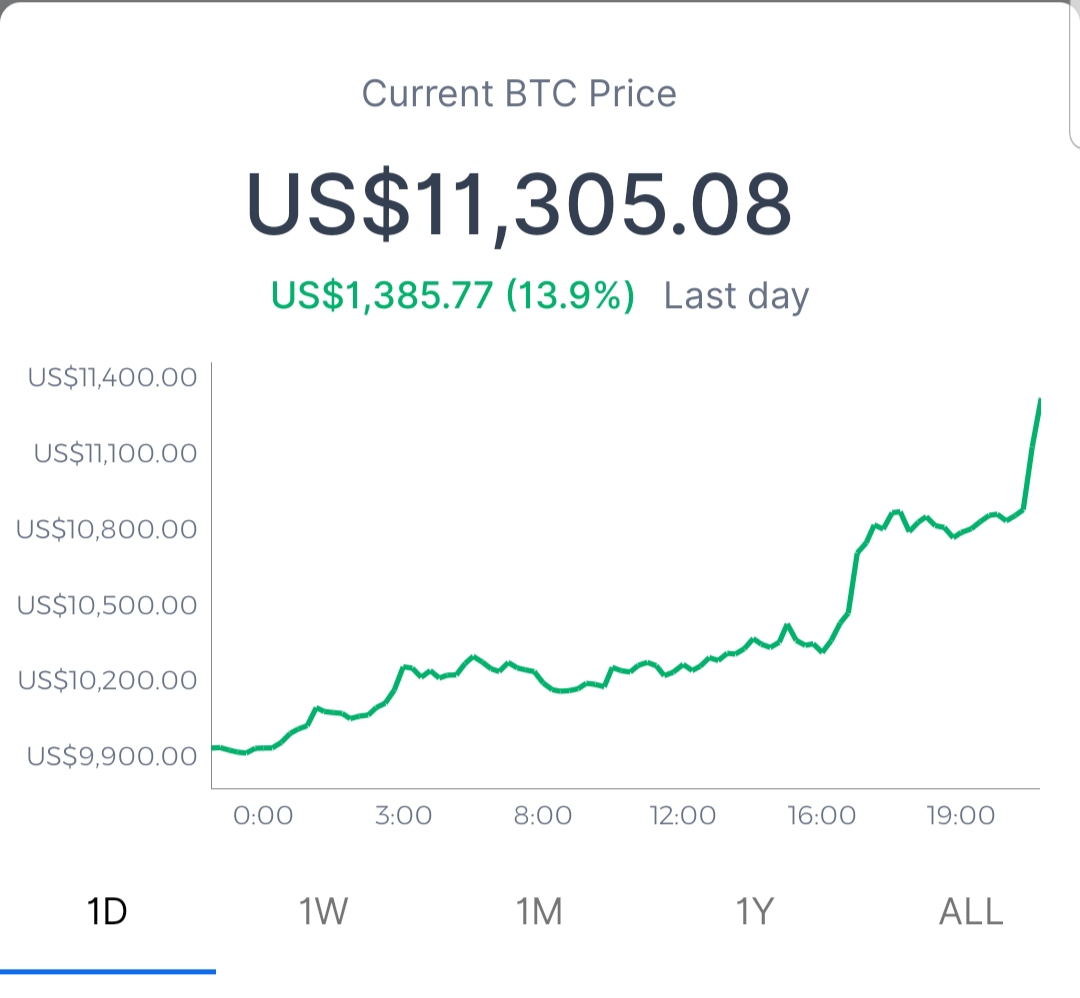The height and width of the screenshot is (998, 1080).
Task: Click the 19:00 time axis label
Action: pos(960,816)
